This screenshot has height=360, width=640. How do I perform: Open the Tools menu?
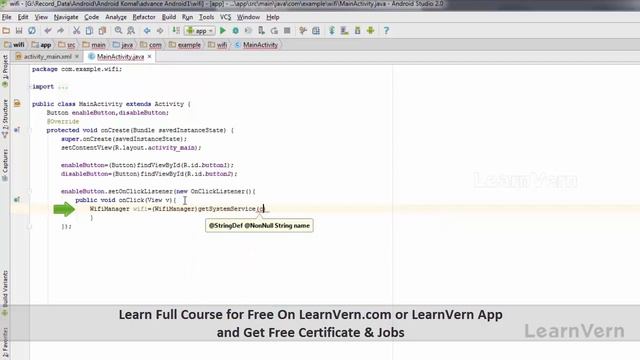tap(207, 17)
